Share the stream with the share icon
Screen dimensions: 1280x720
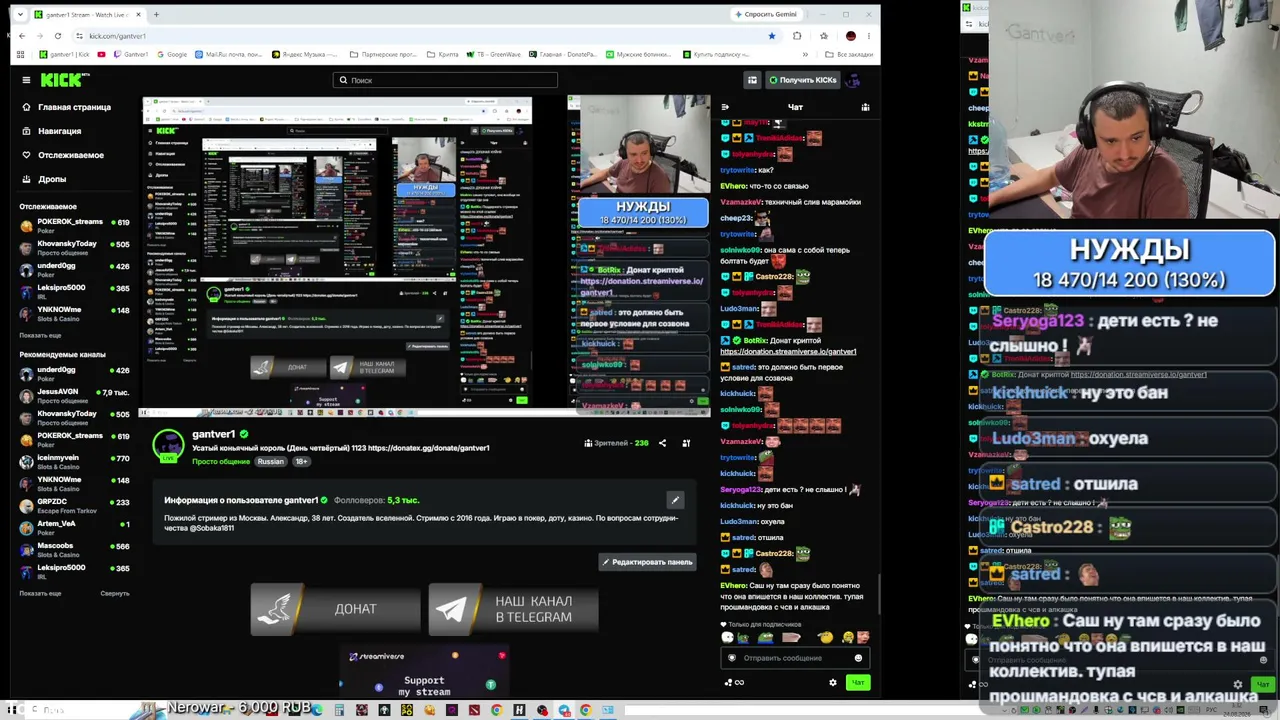662,443
